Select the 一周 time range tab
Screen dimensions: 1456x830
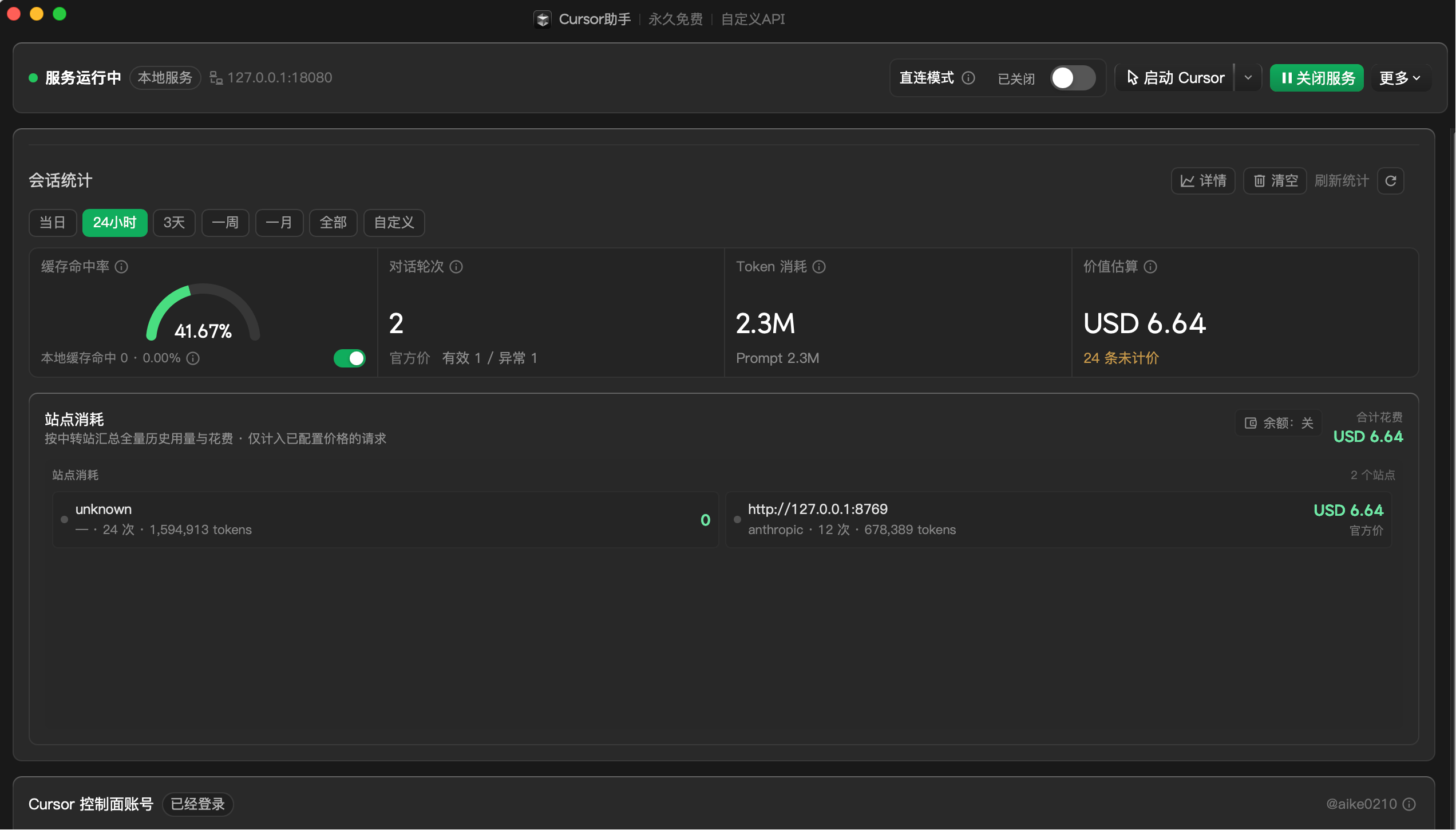pyautogui.click(x=225, y=223)
